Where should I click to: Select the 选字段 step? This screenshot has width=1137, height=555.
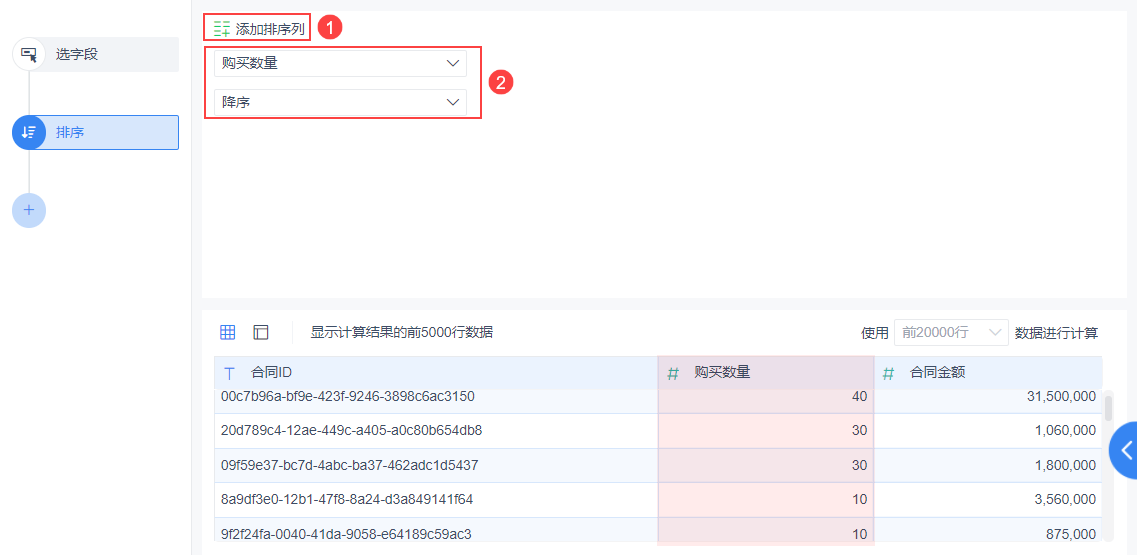[x=96, y=54]
